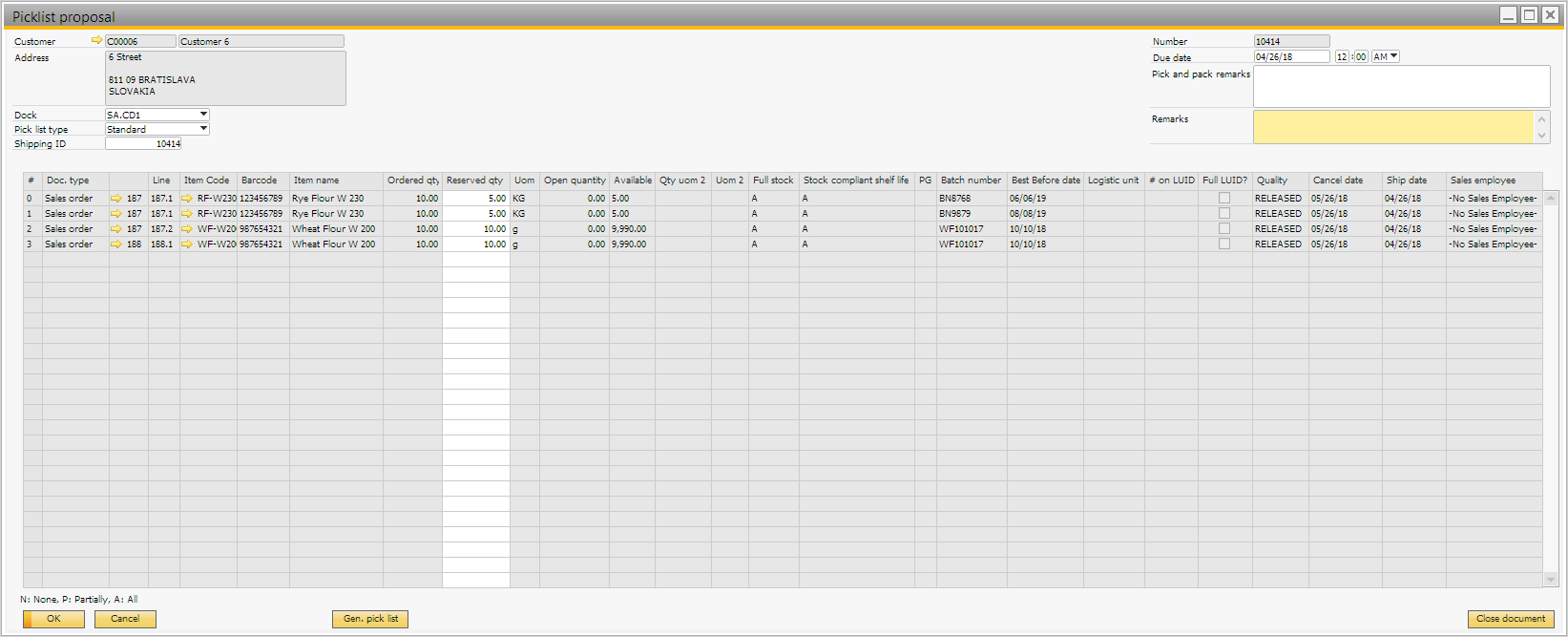Click item link arrow for WF-W200 in row 3
The height and width of the screenshot is (637, 1568).
coord(187,244)
